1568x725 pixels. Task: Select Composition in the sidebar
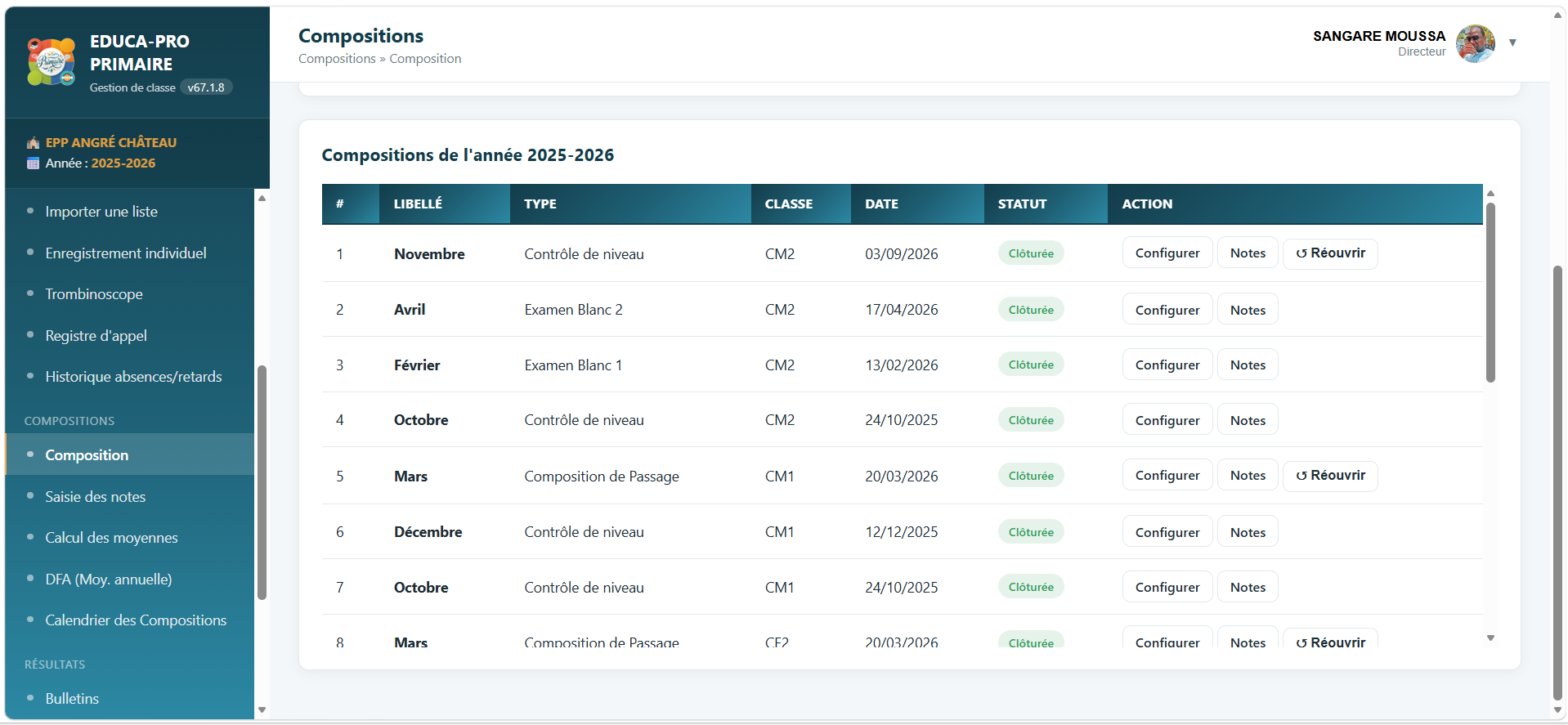tap(129, 455)
